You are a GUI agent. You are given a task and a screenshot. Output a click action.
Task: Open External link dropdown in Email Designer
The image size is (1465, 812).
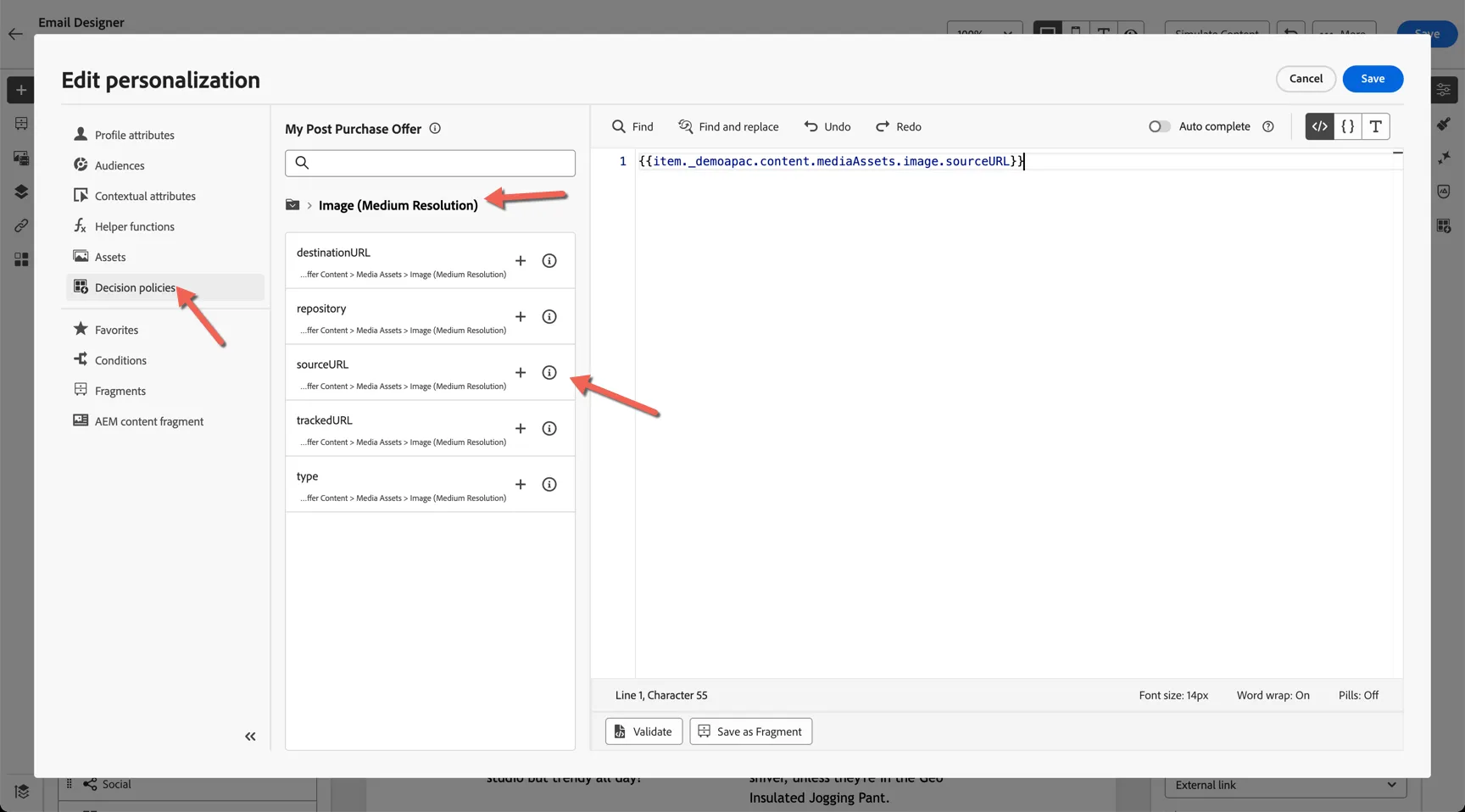point(1285,785)
